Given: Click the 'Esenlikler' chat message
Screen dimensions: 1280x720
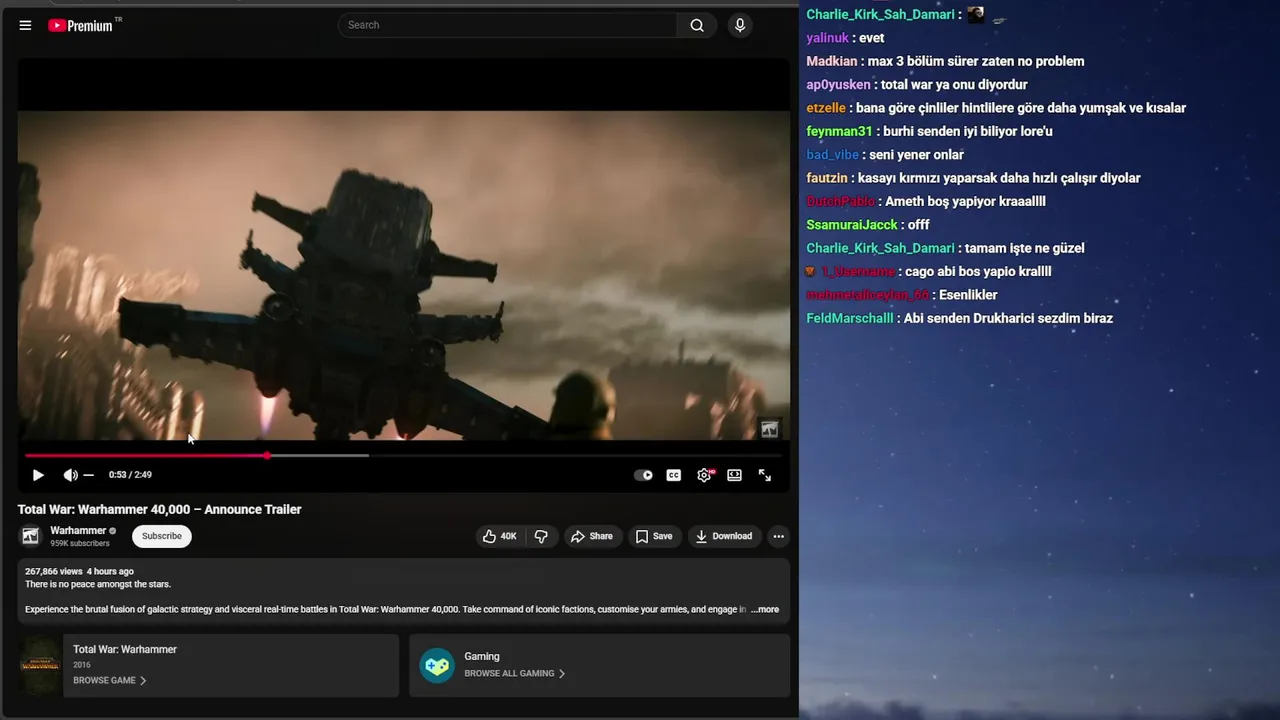Looking at the screenshot, I should coord(968,295).
